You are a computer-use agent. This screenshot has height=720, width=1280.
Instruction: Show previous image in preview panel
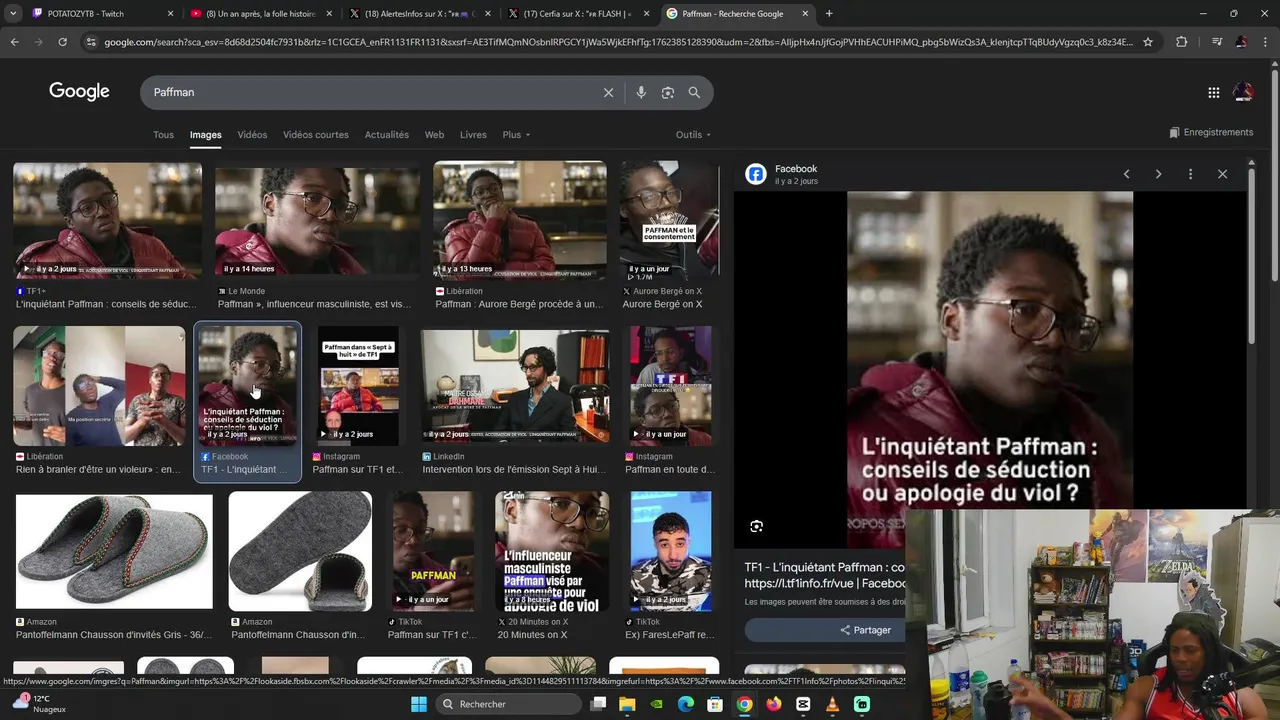pyautogui.click(x=1126, y=174)
